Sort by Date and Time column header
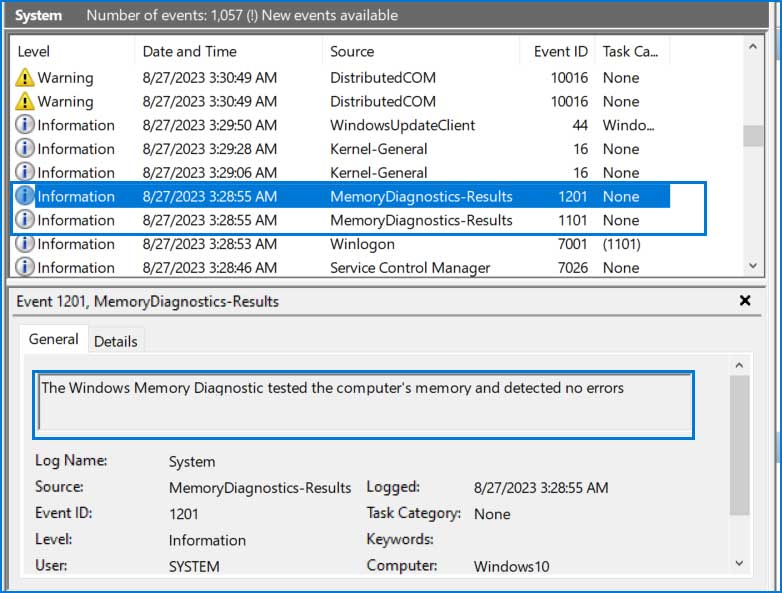Screen dimensions: 782x593 [228, 51]
